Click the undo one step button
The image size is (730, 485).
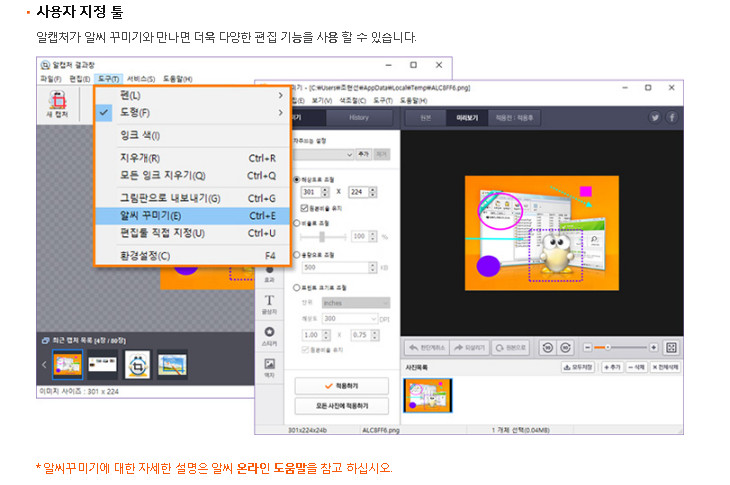(x=427, y=348)
